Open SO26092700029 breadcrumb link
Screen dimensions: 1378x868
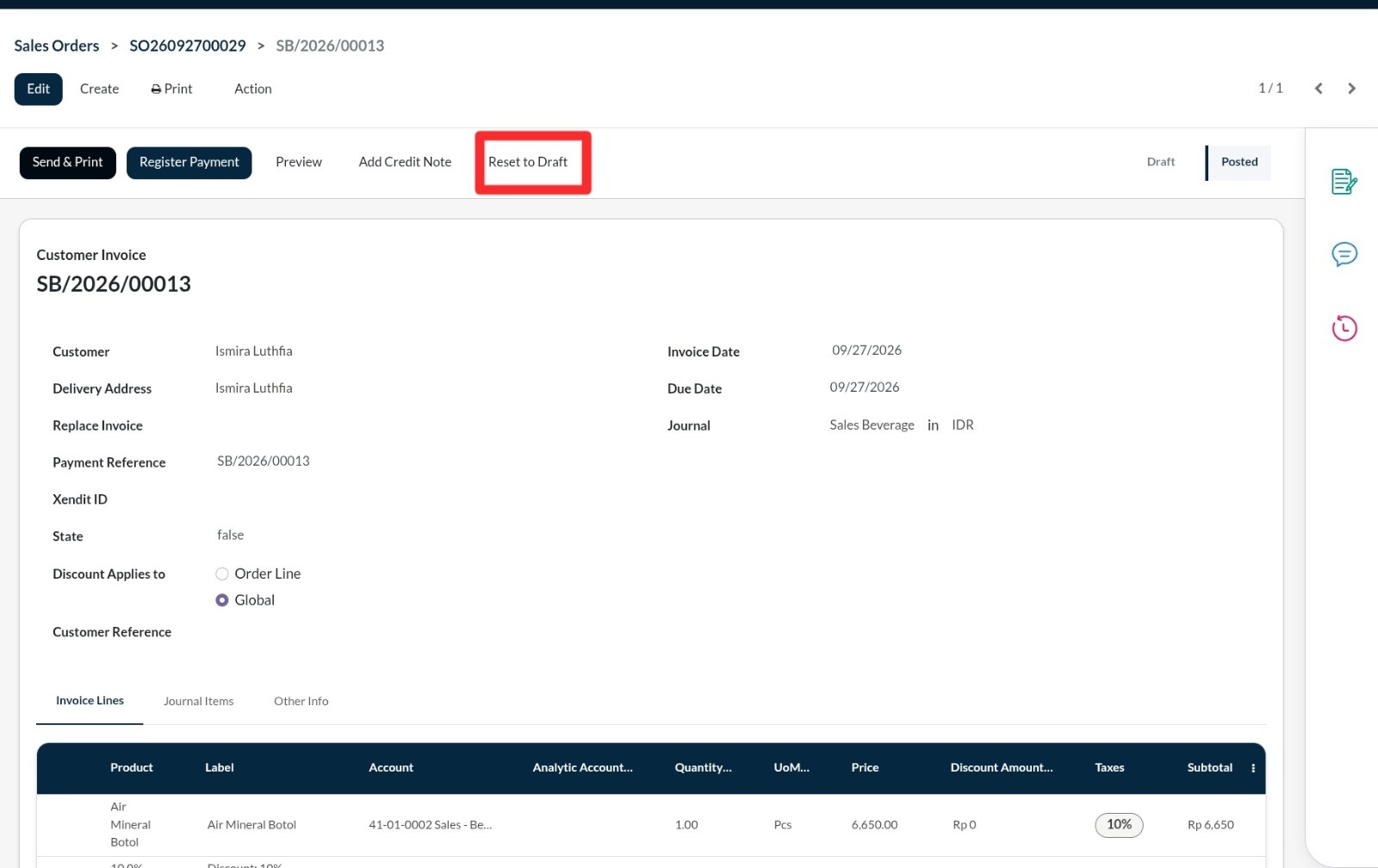[188, 46]
